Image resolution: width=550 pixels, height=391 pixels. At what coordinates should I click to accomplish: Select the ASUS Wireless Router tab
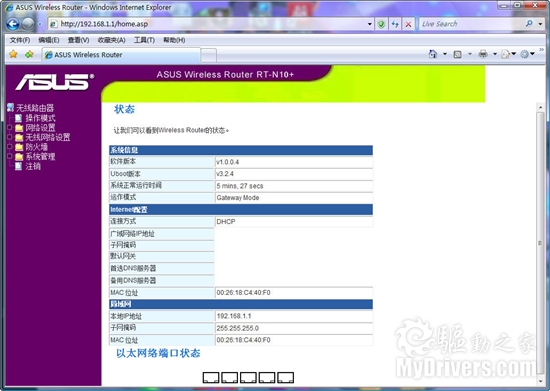(x=121, y=55)
